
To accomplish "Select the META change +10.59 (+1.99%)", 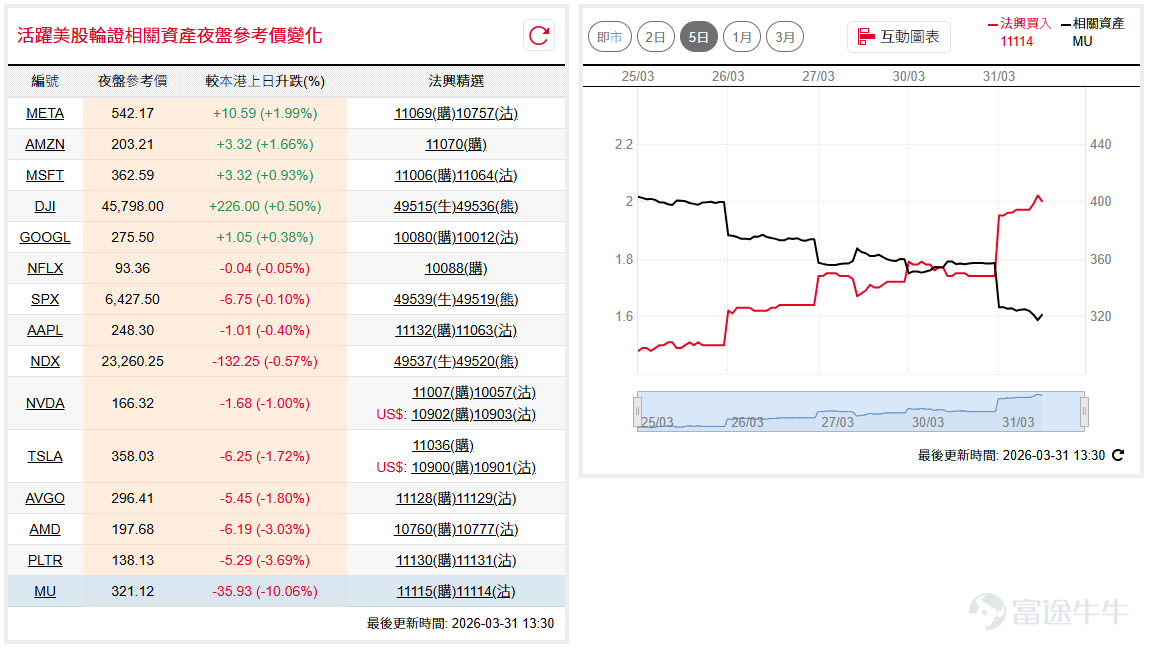I will click(x=265, y=114).
